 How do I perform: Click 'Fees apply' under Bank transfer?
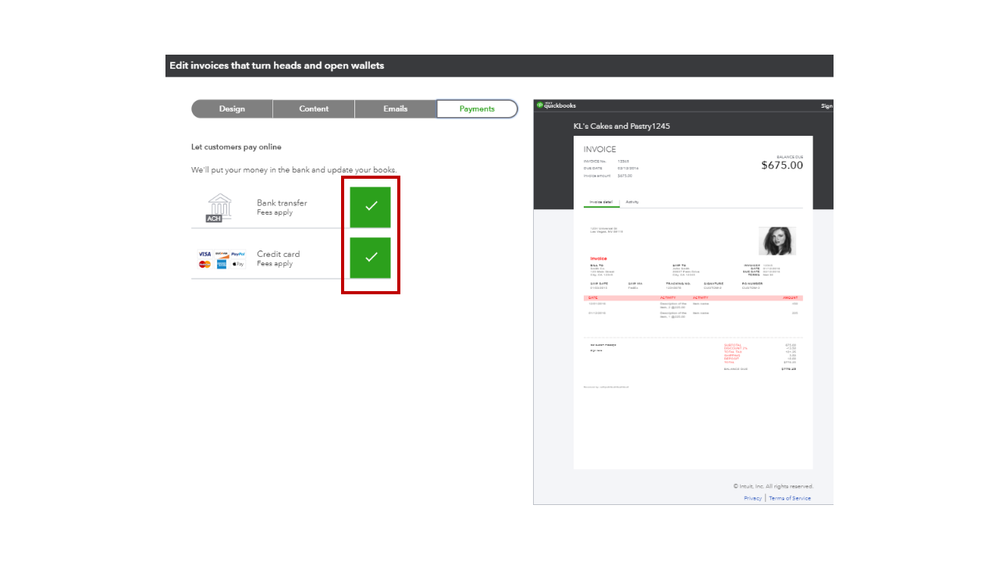[x=275, y=213]
